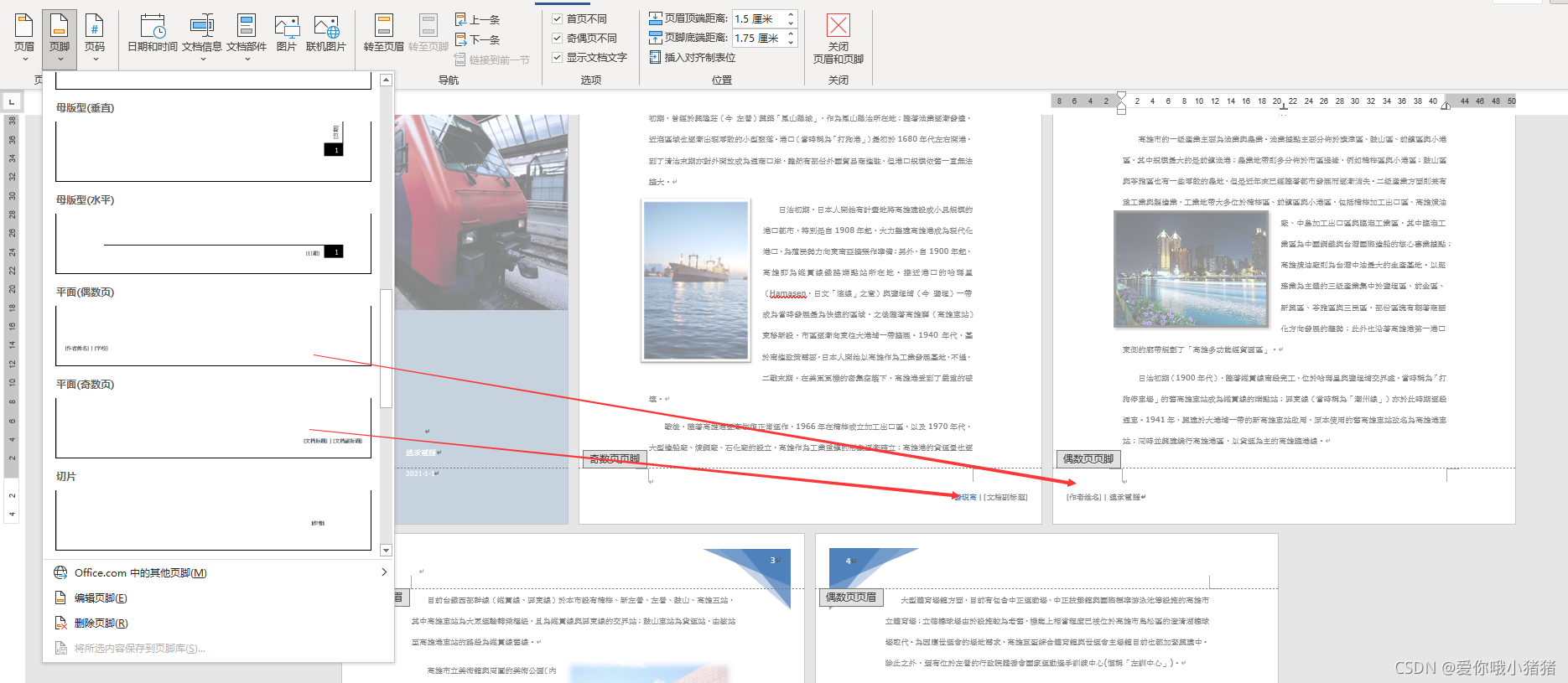Click page number 4 in header
This screenshot has height=683, width=1568.
(x=848, y=561)
